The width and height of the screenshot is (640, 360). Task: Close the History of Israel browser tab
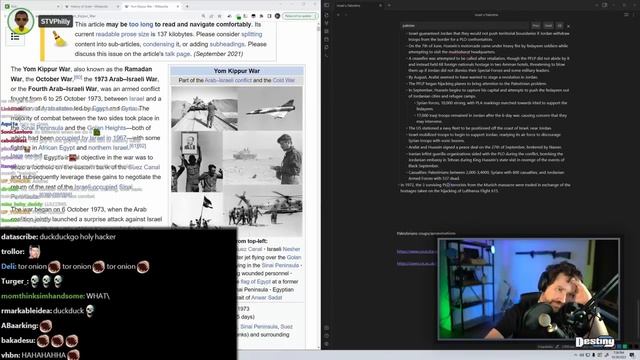tap(118, 6)
